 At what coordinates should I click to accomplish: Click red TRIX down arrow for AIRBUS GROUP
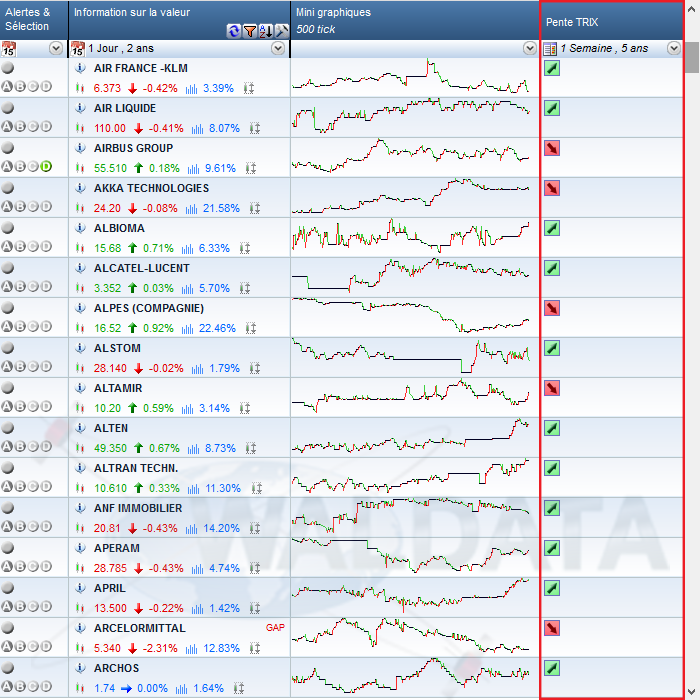click(552, 148)
